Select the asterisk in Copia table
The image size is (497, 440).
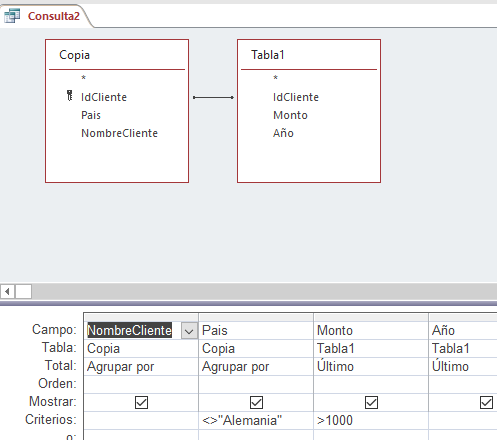tap(83, 78)
